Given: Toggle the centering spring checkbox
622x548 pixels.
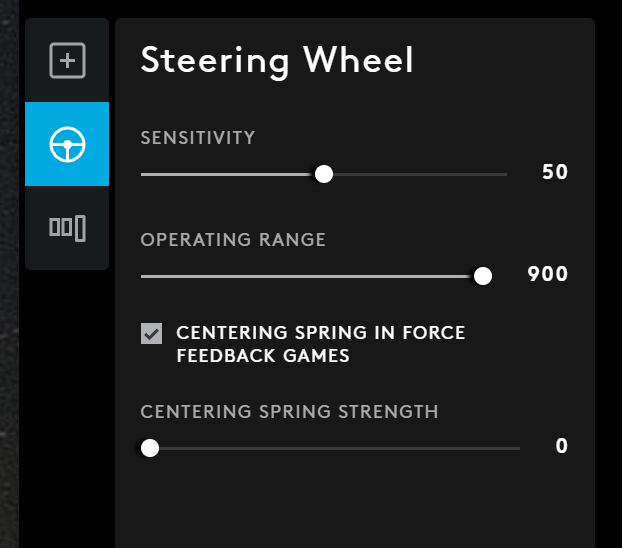Looking at the screenshot, I should point(151,334).
